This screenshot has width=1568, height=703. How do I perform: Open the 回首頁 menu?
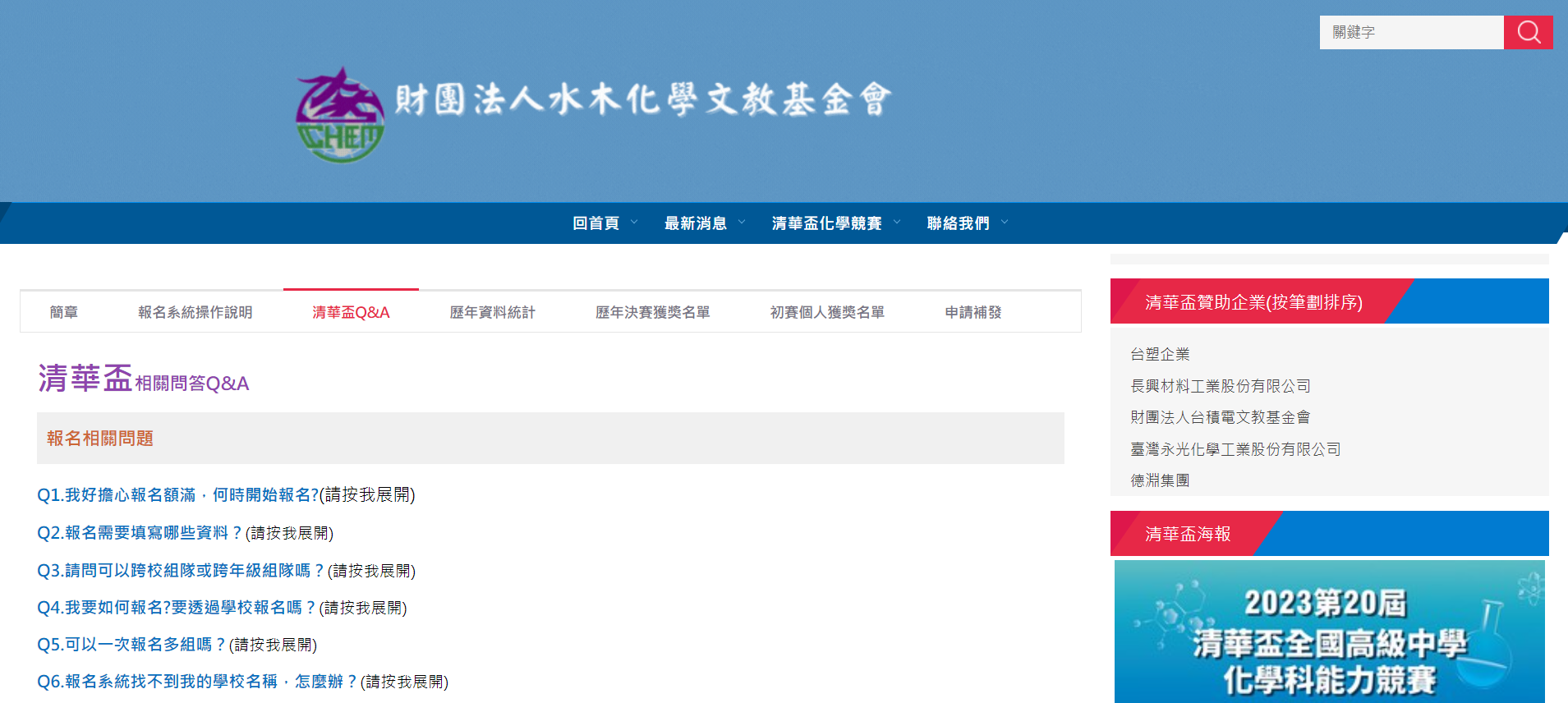(595, 223)
